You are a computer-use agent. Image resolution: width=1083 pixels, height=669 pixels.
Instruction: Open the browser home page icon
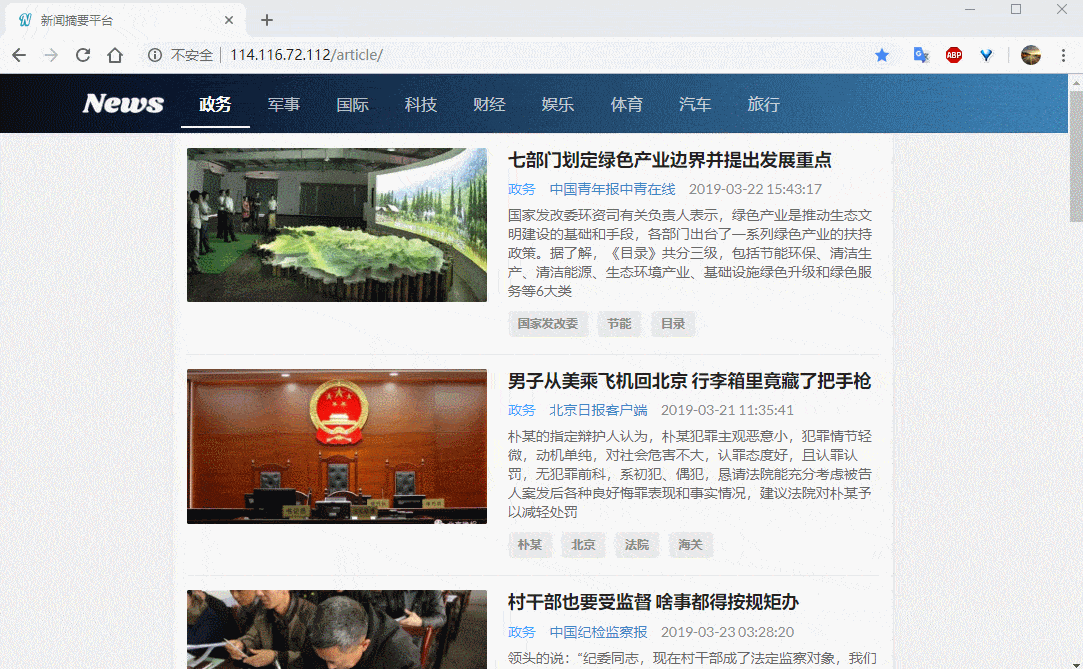coord(115,55)
